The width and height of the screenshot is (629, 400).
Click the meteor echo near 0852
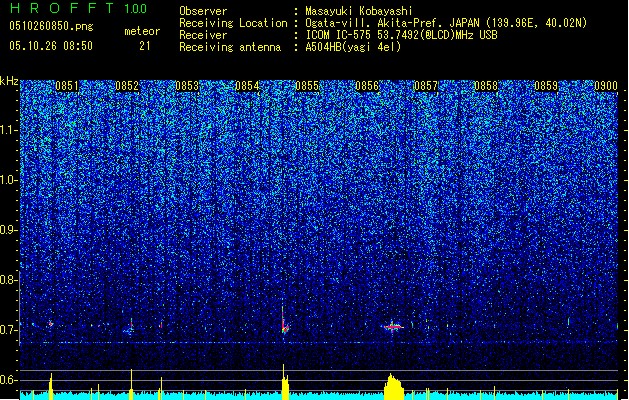pos(130,327)
